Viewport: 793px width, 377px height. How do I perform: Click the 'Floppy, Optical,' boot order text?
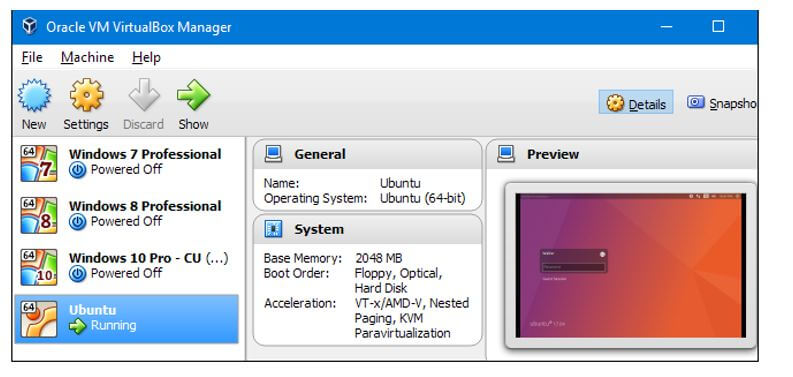(x=399, y=273)
